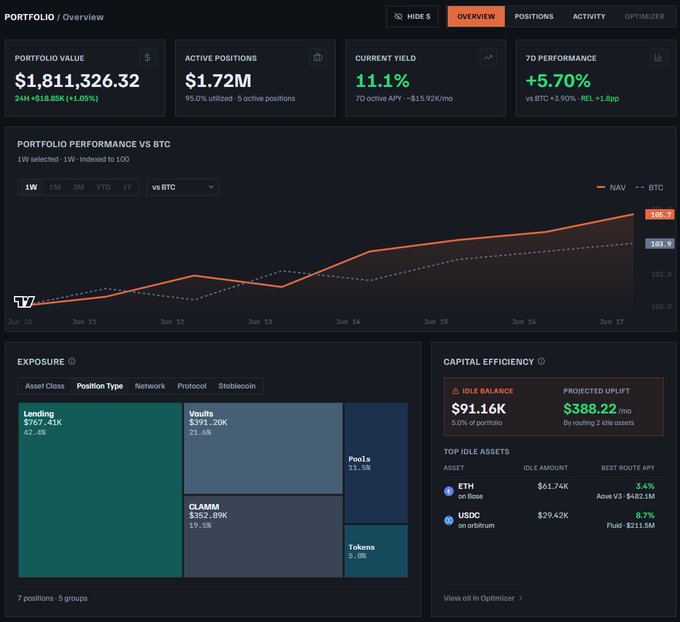Click the info icon next to CAPITAL EFFICIENCY

tap(541, 361)
